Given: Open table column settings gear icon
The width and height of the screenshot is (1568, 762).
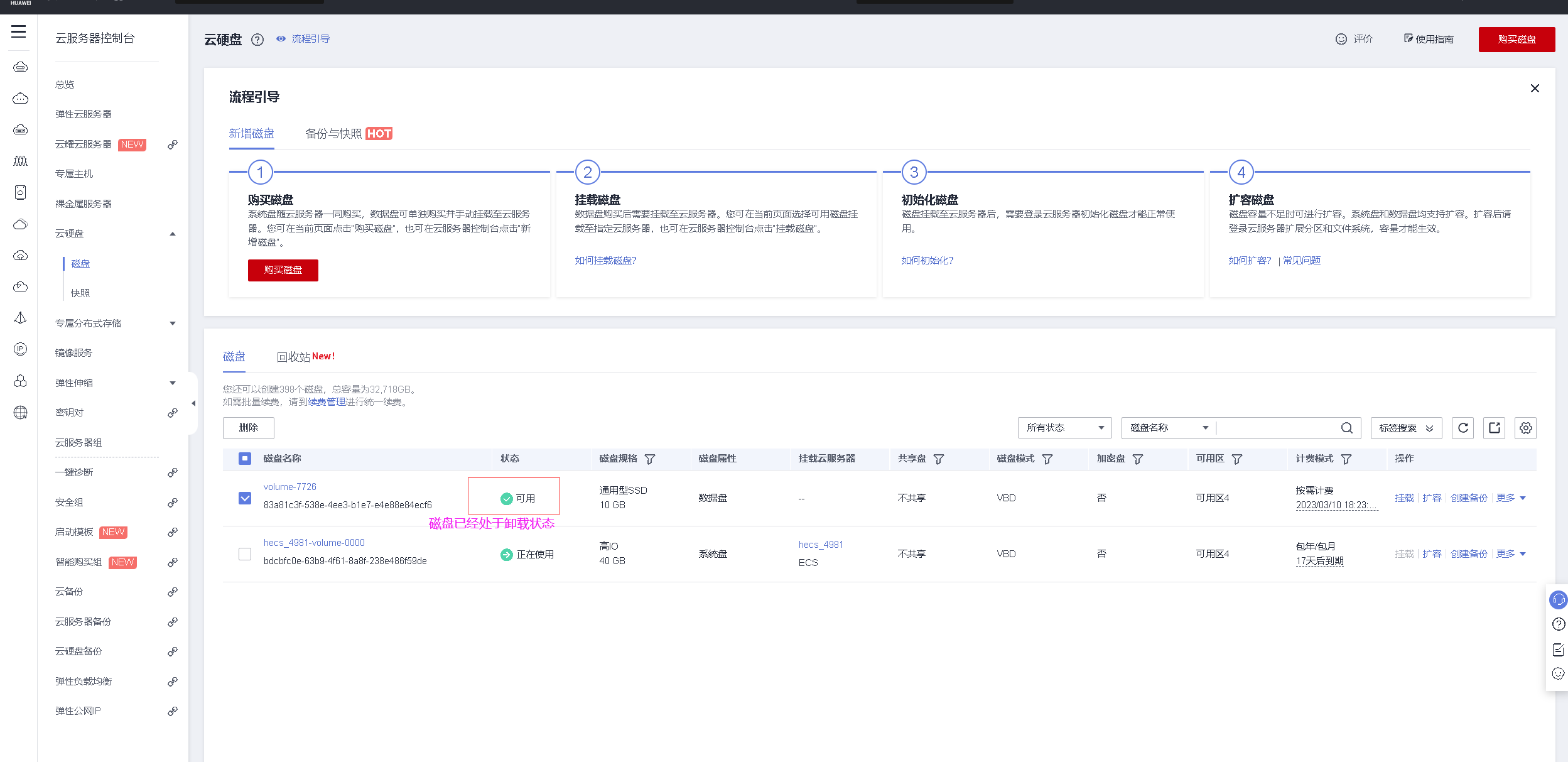Looking at the screenshot, I should (x=1525, y=428).
